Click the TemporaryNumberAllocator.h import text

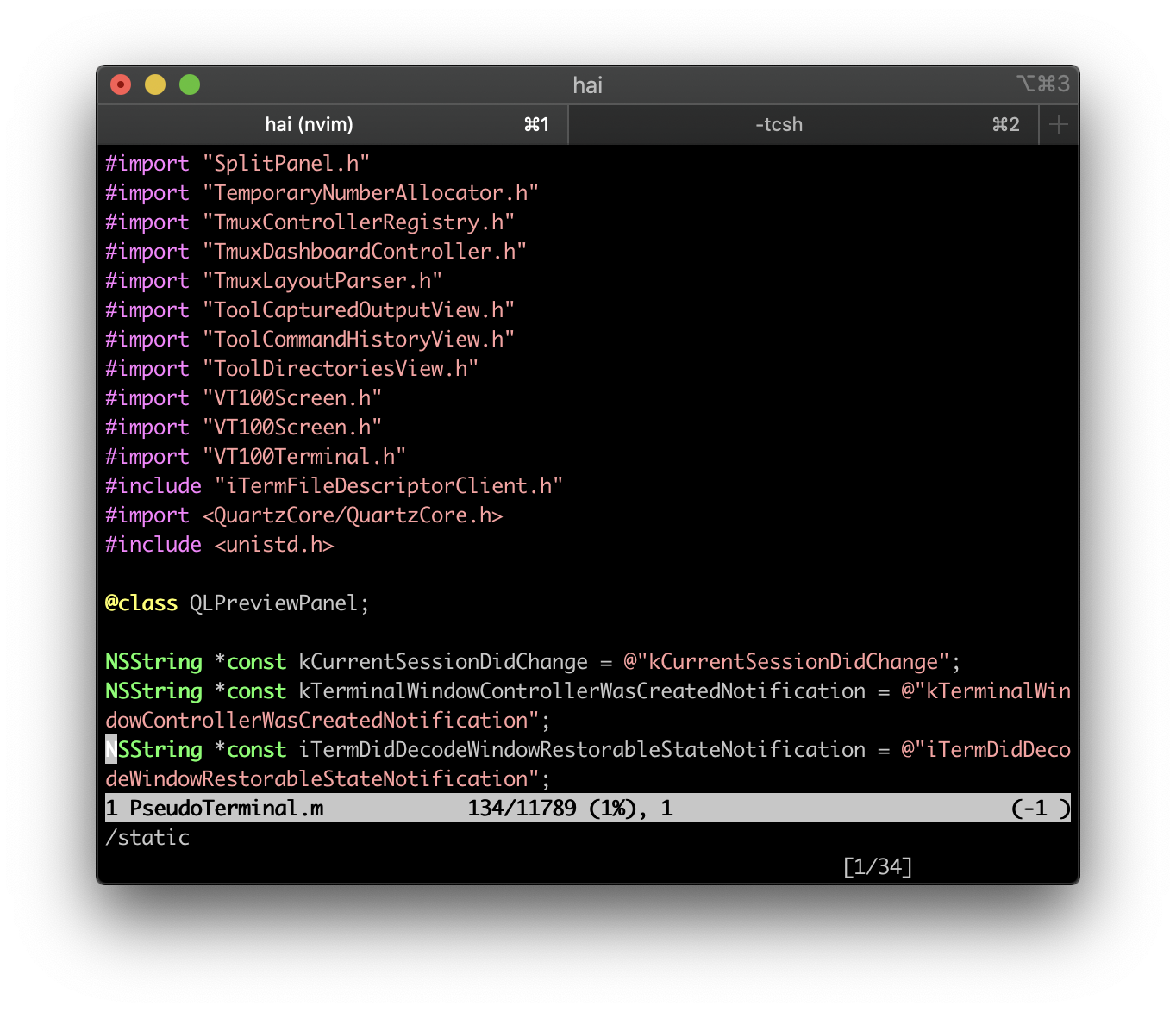(x=371, y=193)
